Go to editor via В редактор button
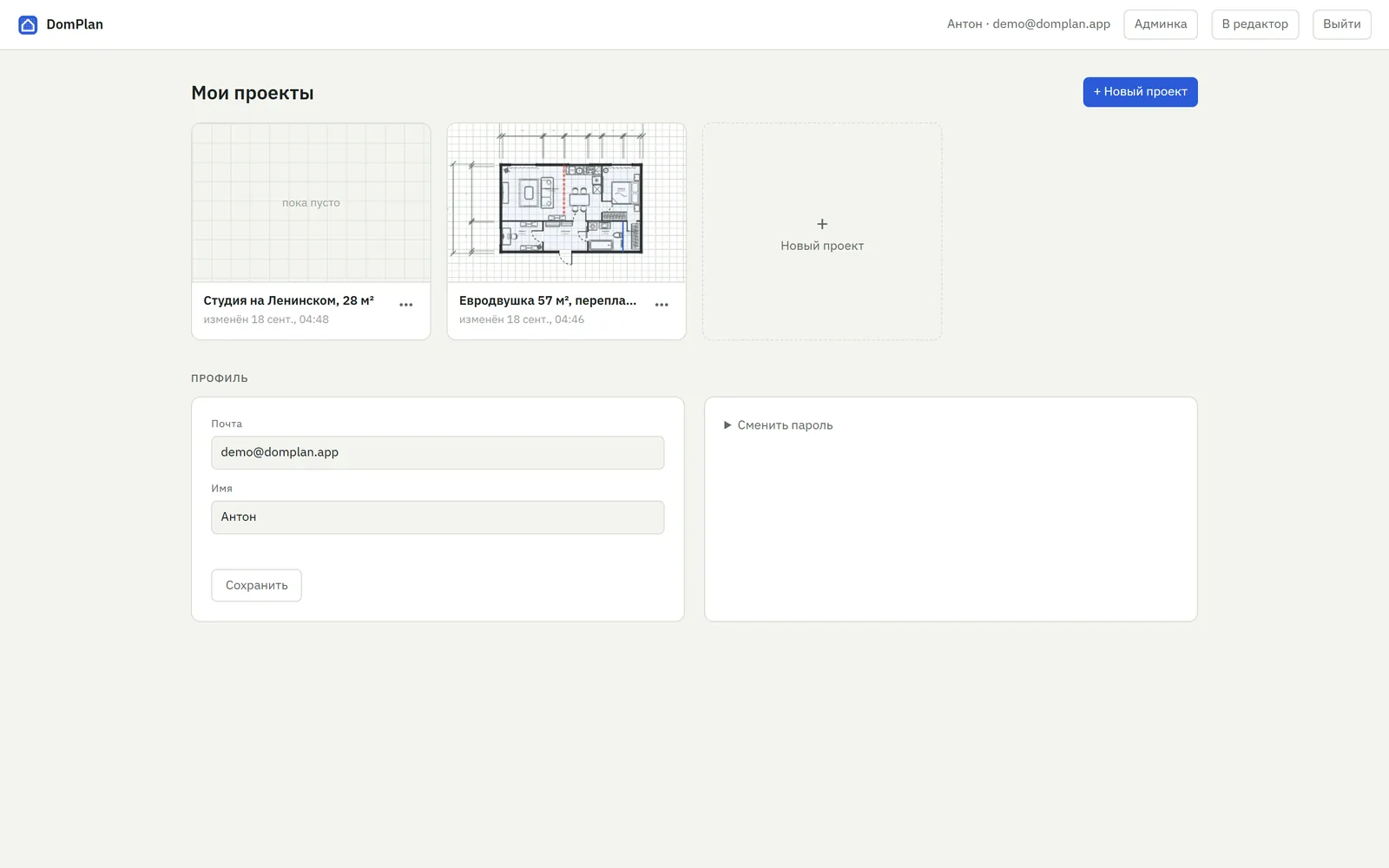1389x868 pixels. click(1255, 24)
